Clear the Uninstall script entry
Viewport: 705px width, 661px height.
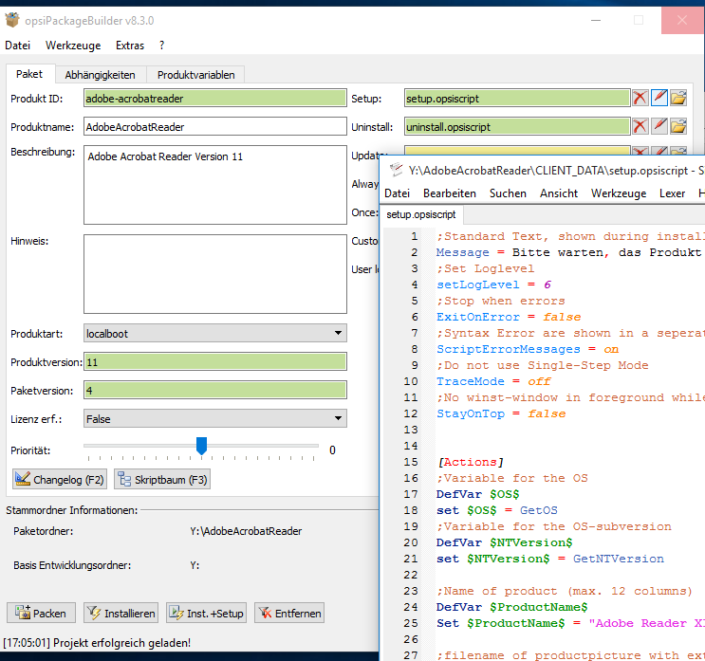(x=640, y=126)
